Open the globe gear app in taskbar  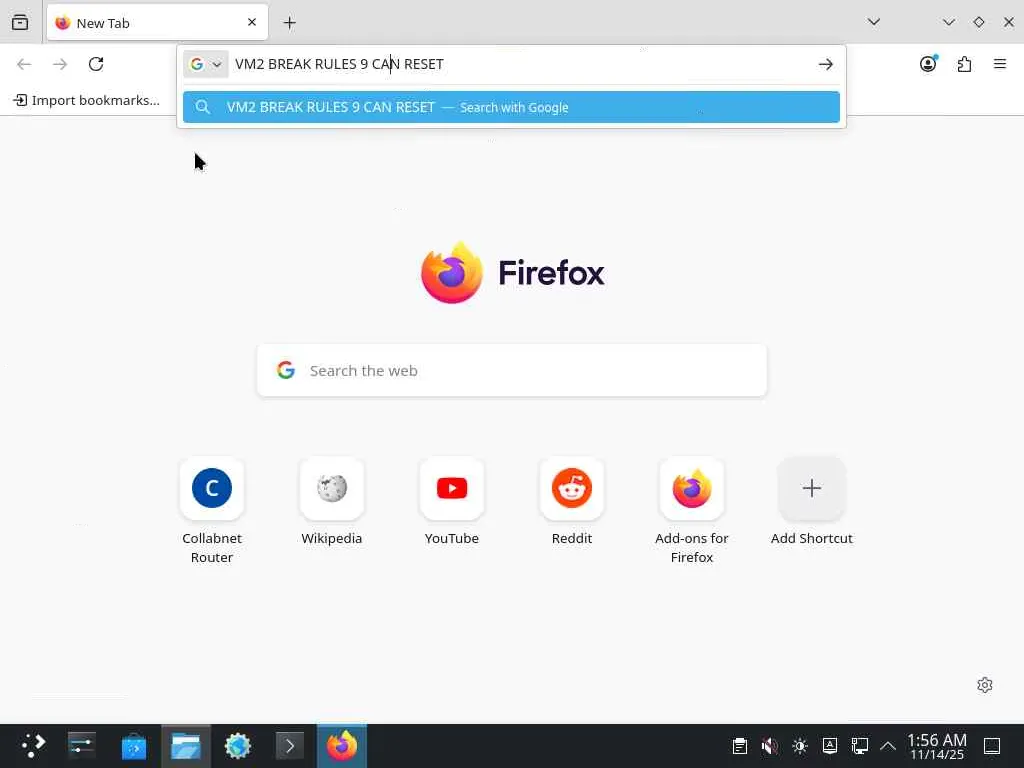tap(238, 746)
